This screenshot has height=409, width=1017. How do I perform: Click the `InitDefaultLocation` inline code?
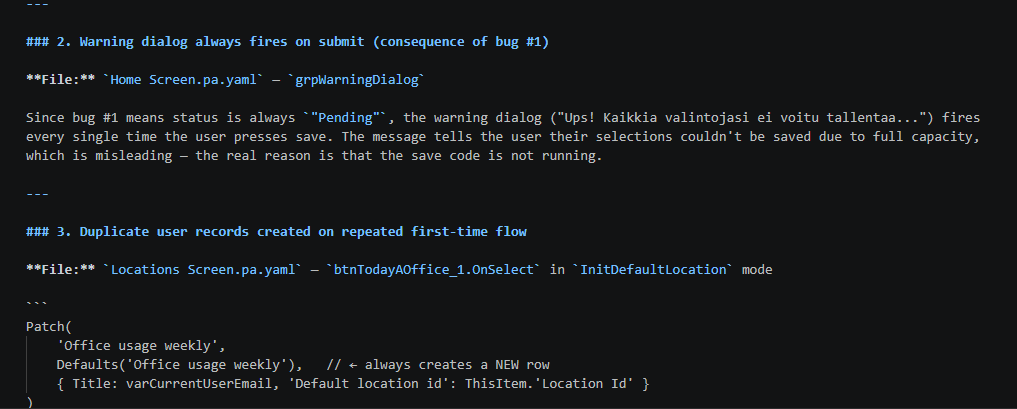(x=648, y=270)
